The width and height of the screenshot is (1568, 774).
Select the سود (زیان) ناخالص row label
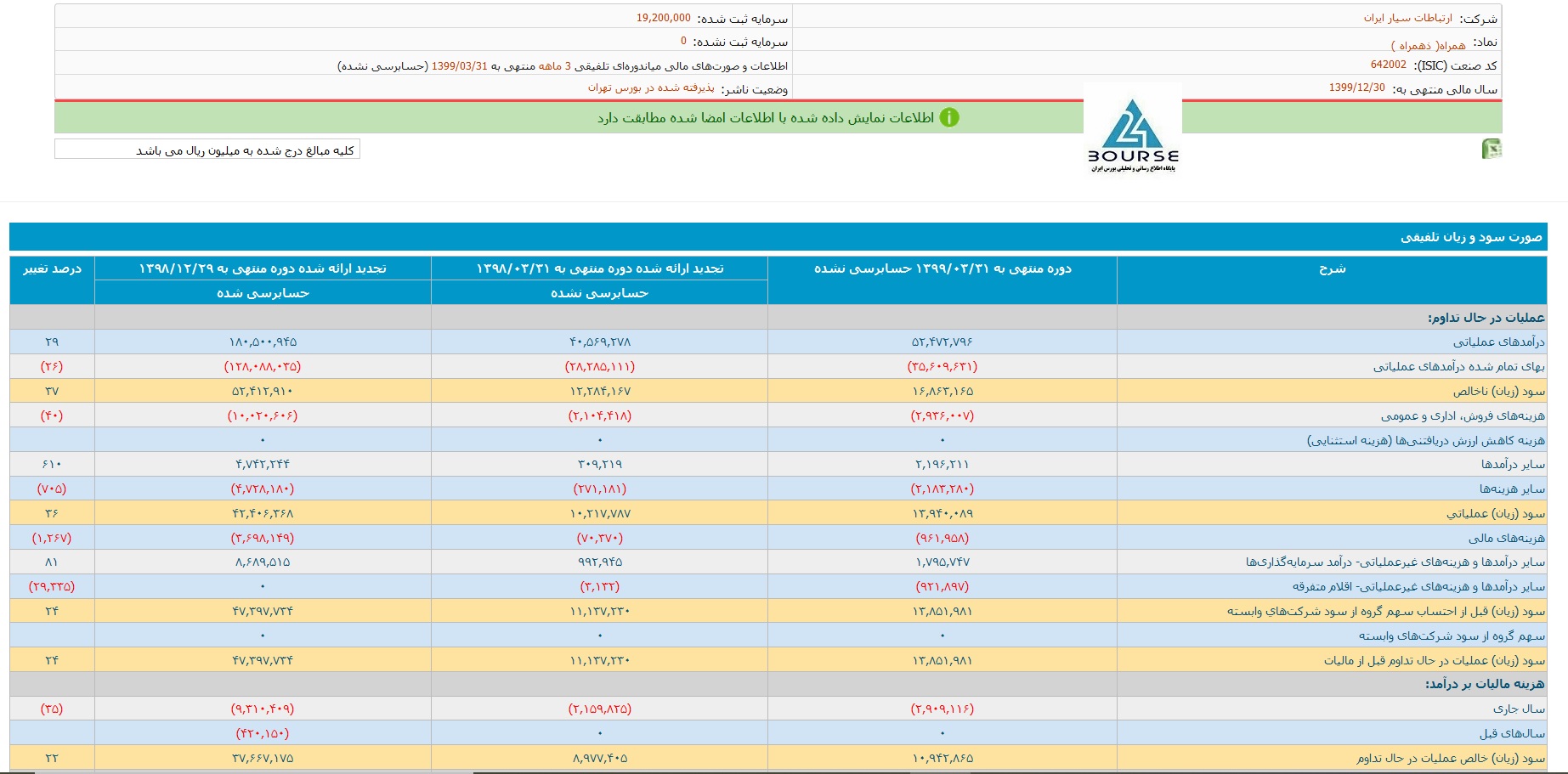(1498, 392)
